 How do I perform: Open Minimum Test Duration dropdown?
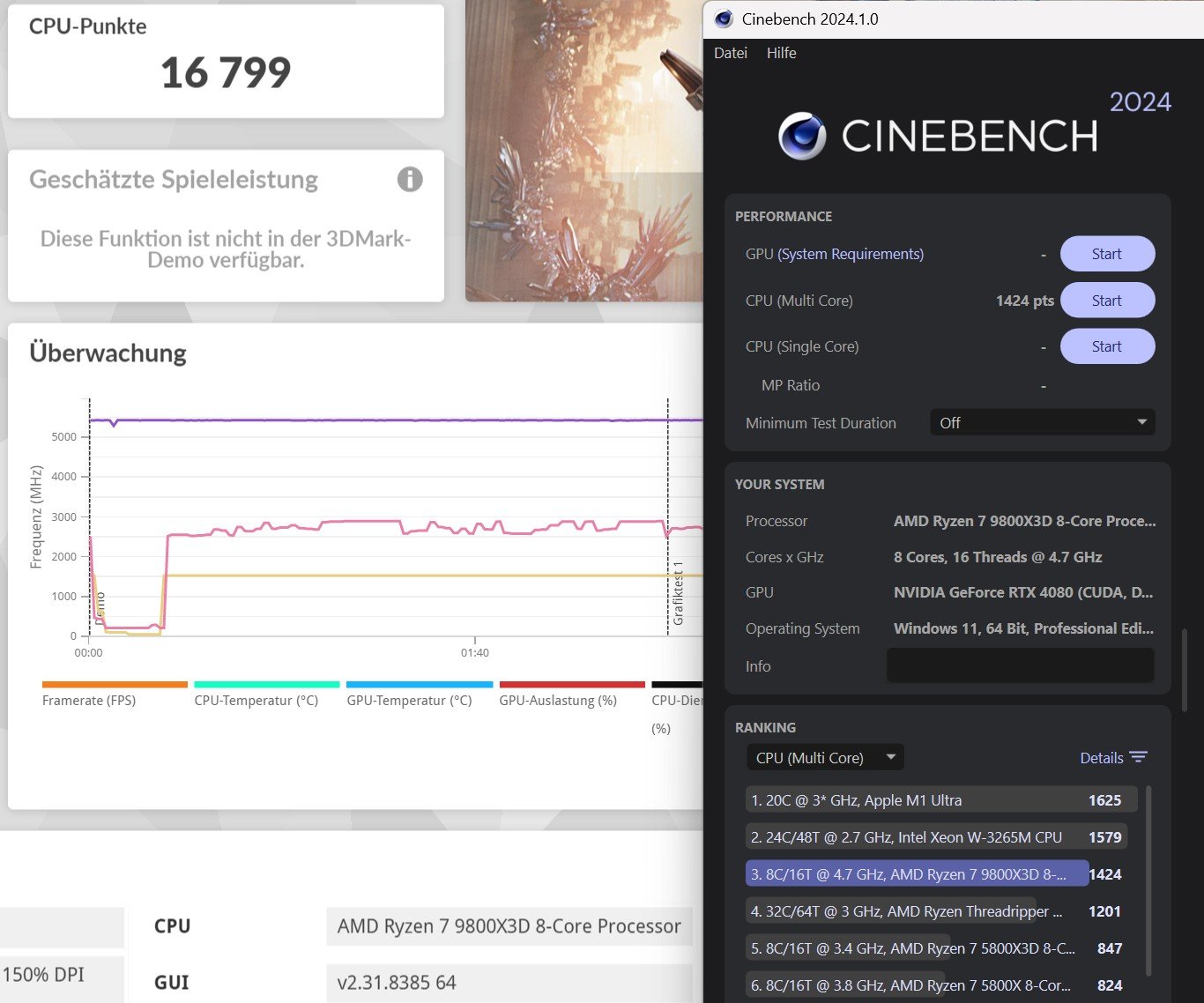coord(1043,422)
